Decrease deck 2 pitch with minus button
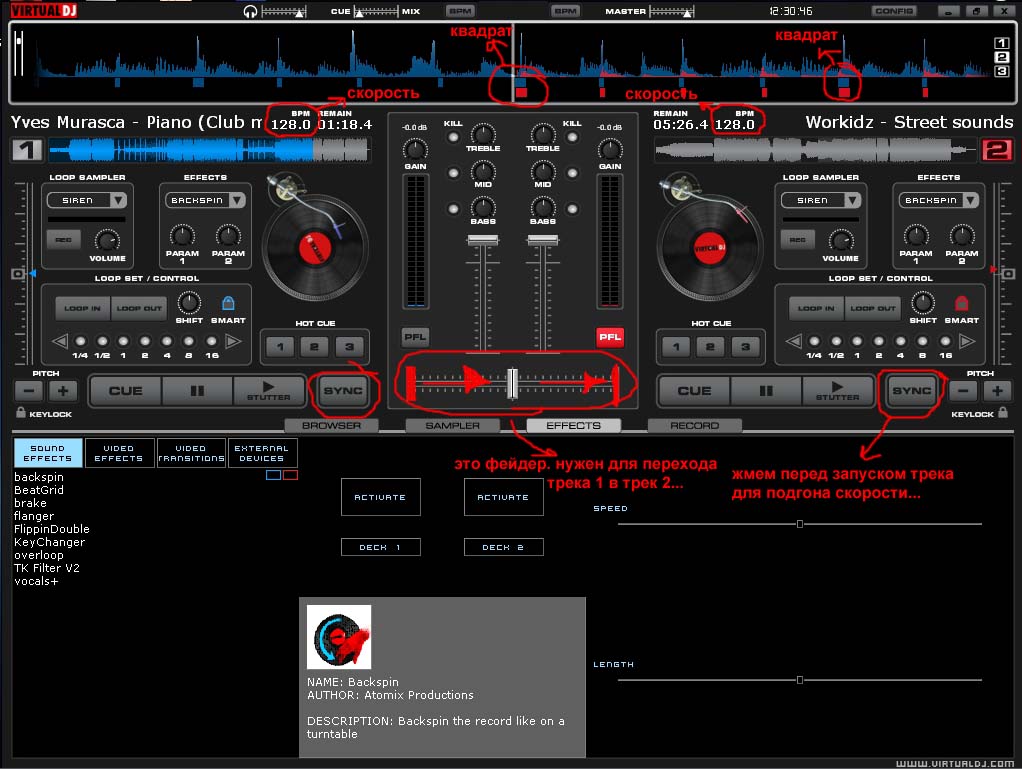1022x769 pixels. [963, 391]
